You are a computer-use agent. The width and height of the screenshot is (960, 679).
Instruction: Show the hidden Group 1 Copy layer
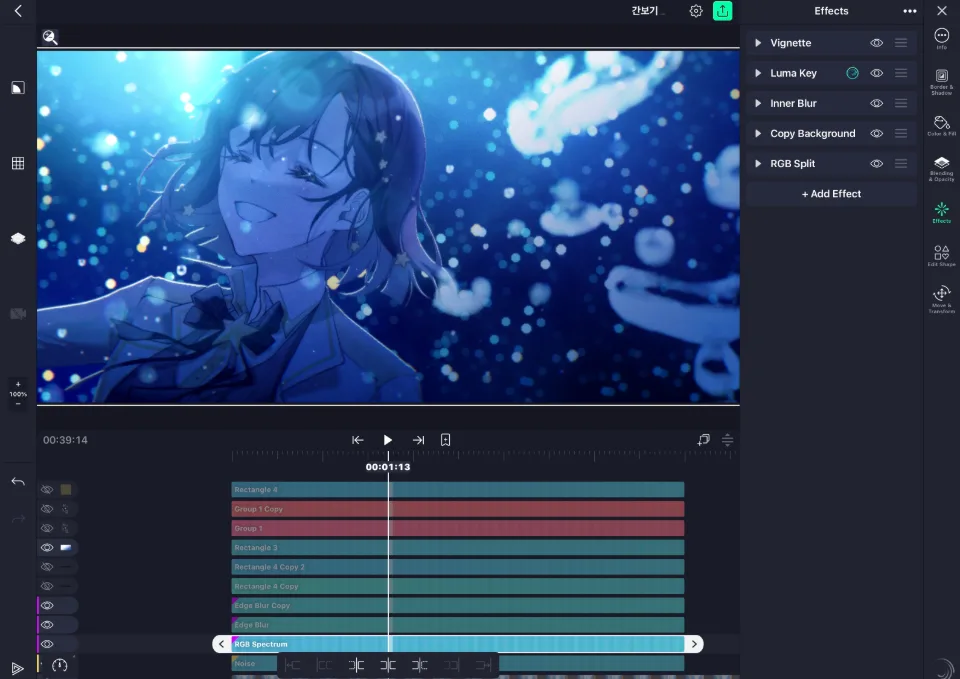pyautogui.click(x=47, y=509)
